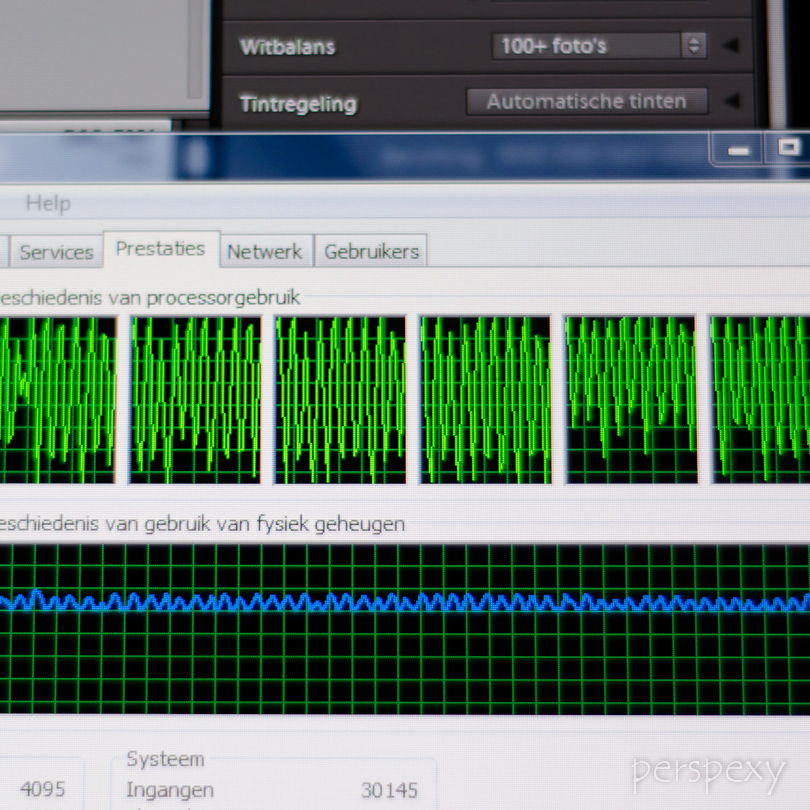The height and width of the screenshot is (810, 810).
Task: Switch to the Netwerk tab
Action: [265, 252]
